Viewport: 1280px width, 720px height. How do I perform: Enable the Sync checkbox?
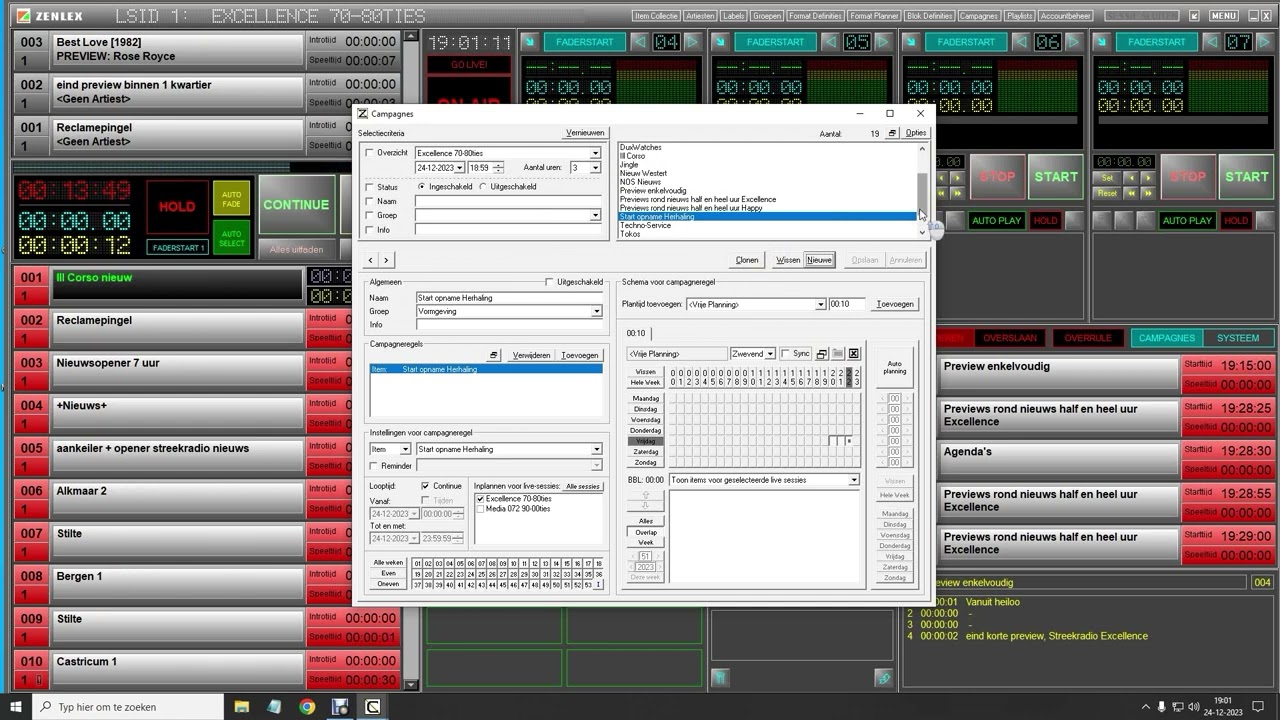[x=785, y=354]
